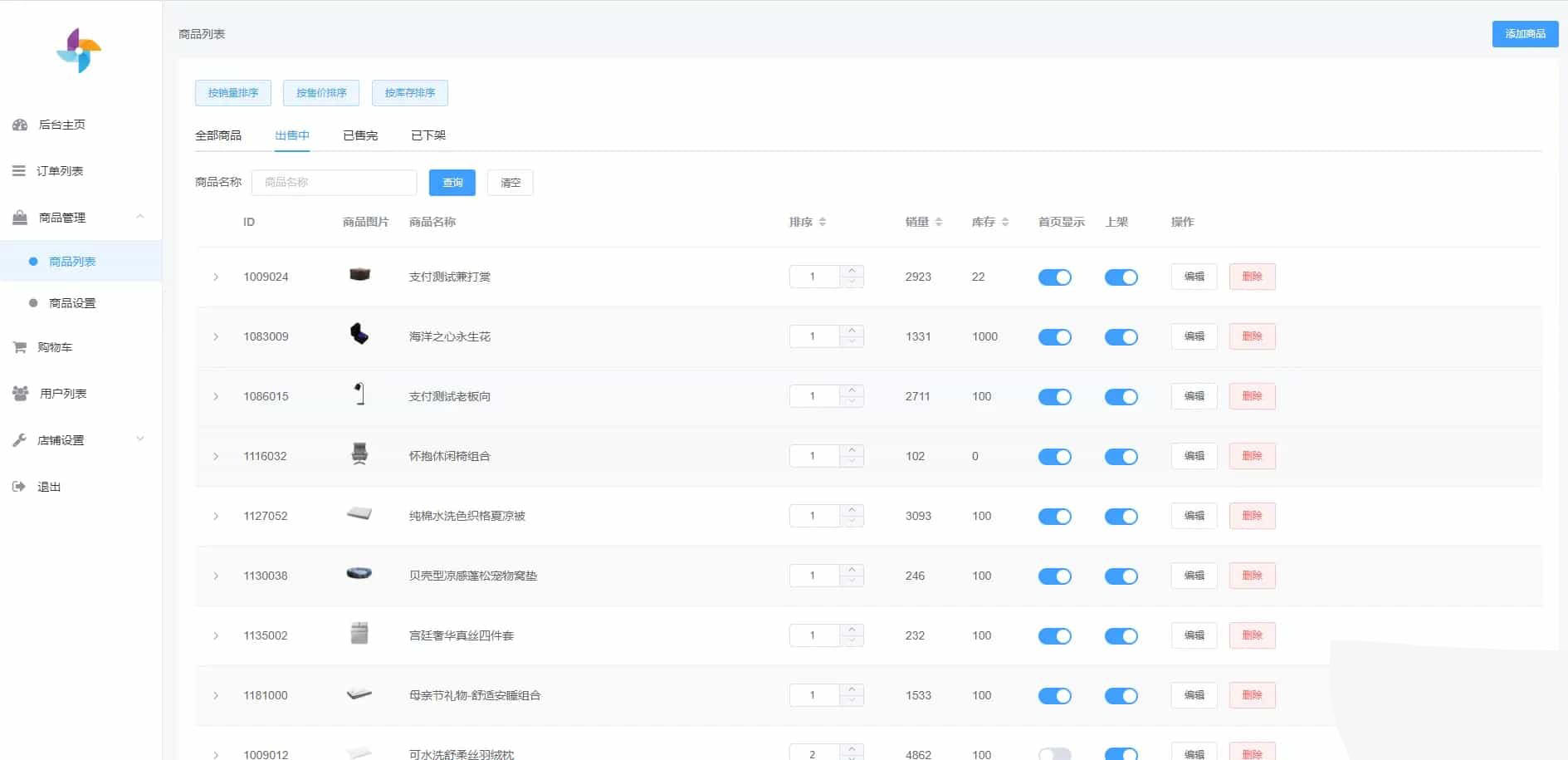Select 商品设置 submenu item

(72, 303)
